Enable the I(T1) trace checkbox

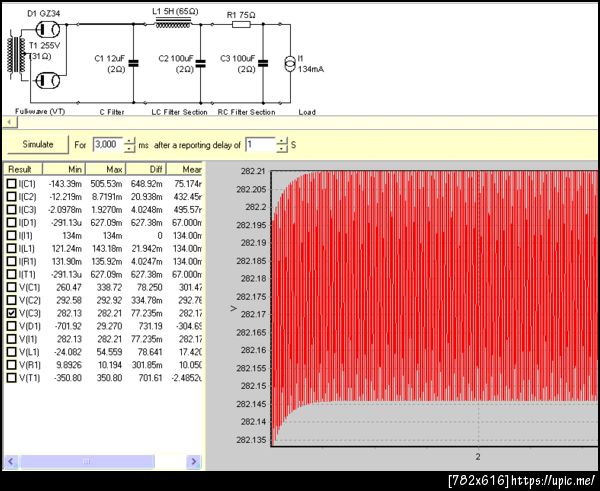point(12,274)
